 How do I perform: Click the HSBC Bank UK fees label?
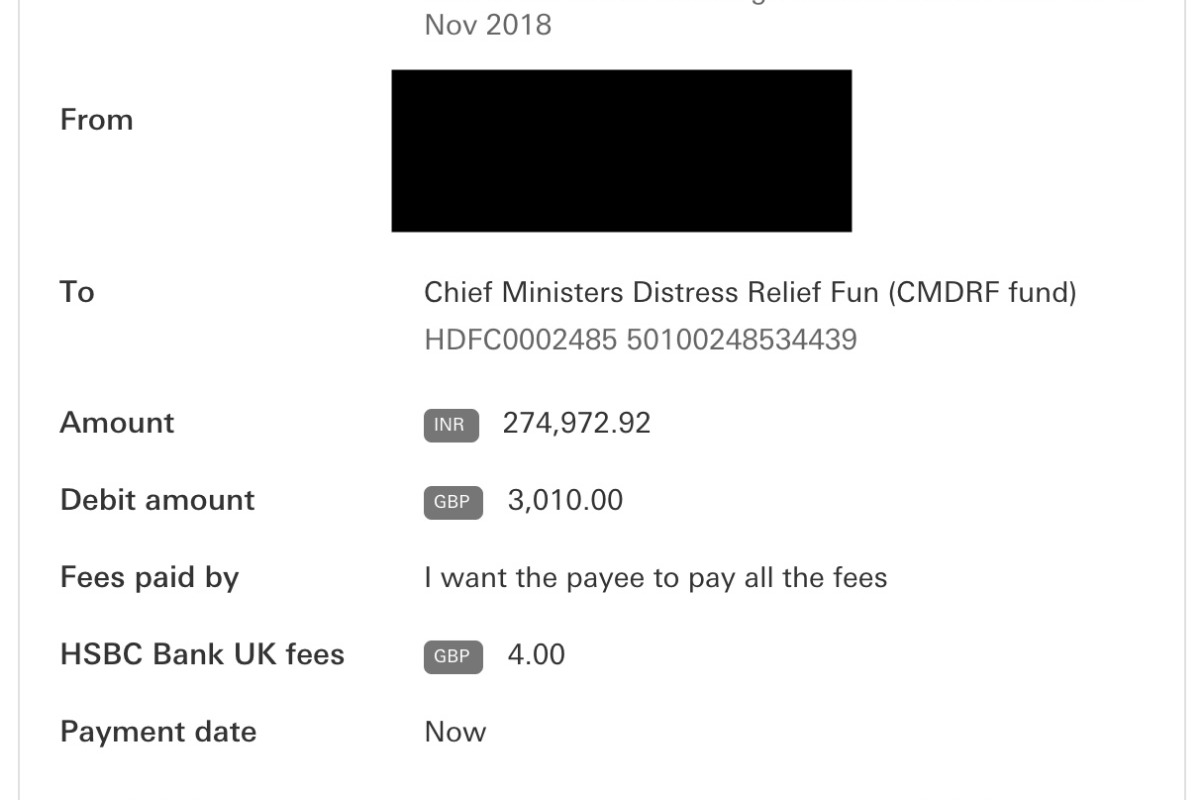pos(202,655)
